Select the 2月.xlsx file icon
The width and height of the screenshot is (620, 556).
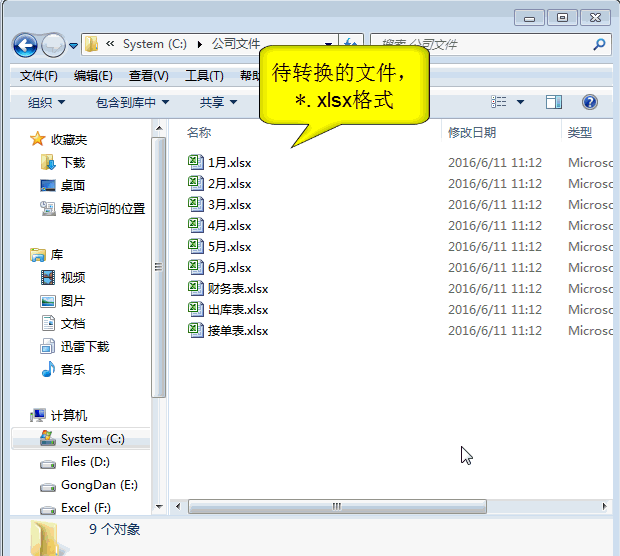pyautogui.click(x=196, y=183)
